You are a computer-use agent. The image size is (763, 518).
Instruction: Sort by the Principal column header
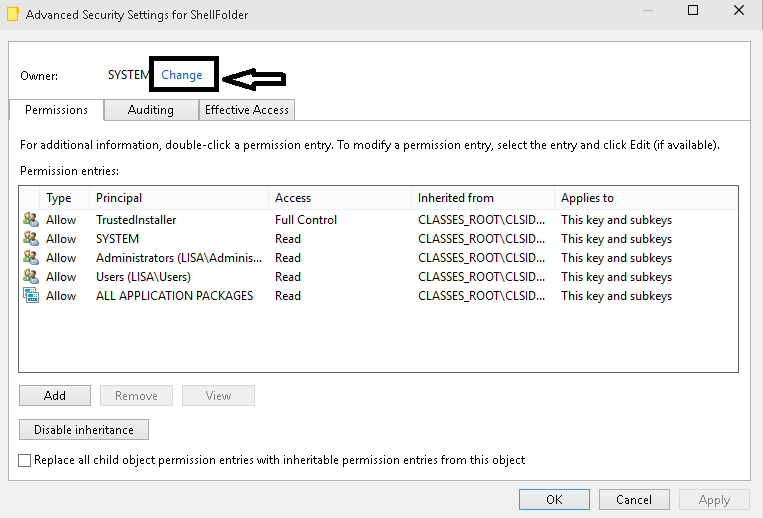[x=180, y=198]
